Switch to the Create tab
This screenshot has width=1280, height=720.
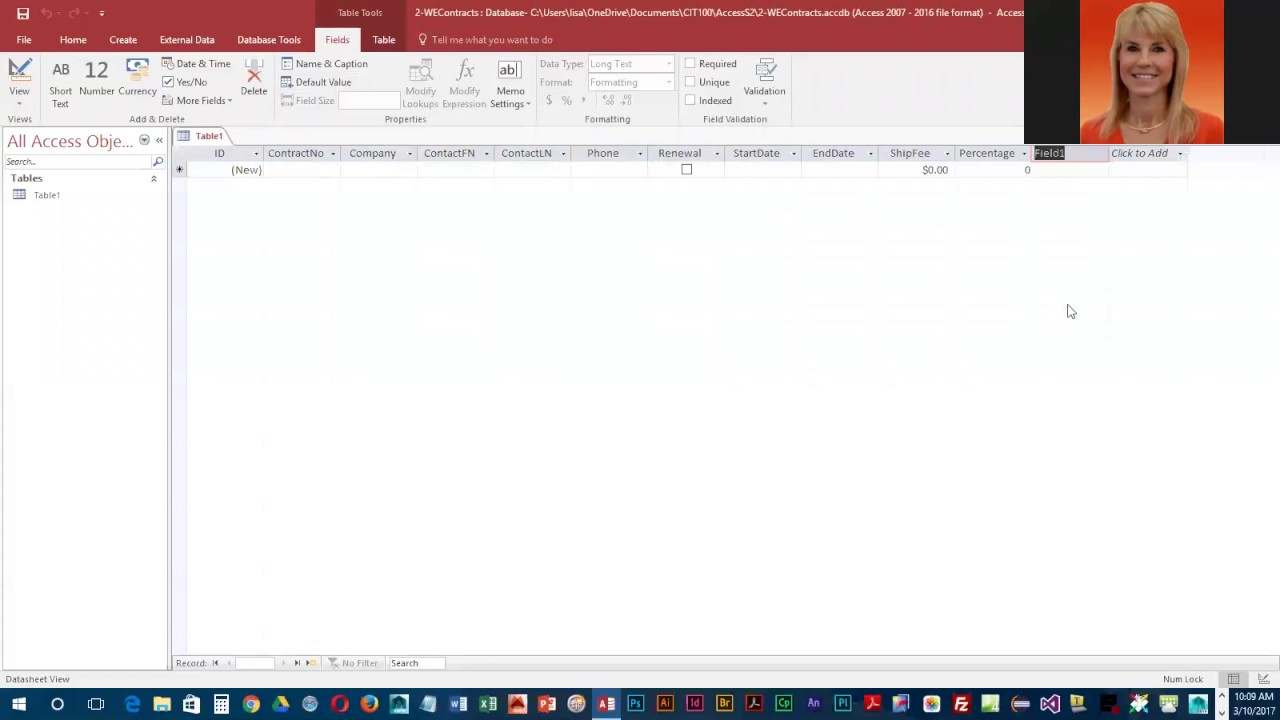(x=123, y=40)
